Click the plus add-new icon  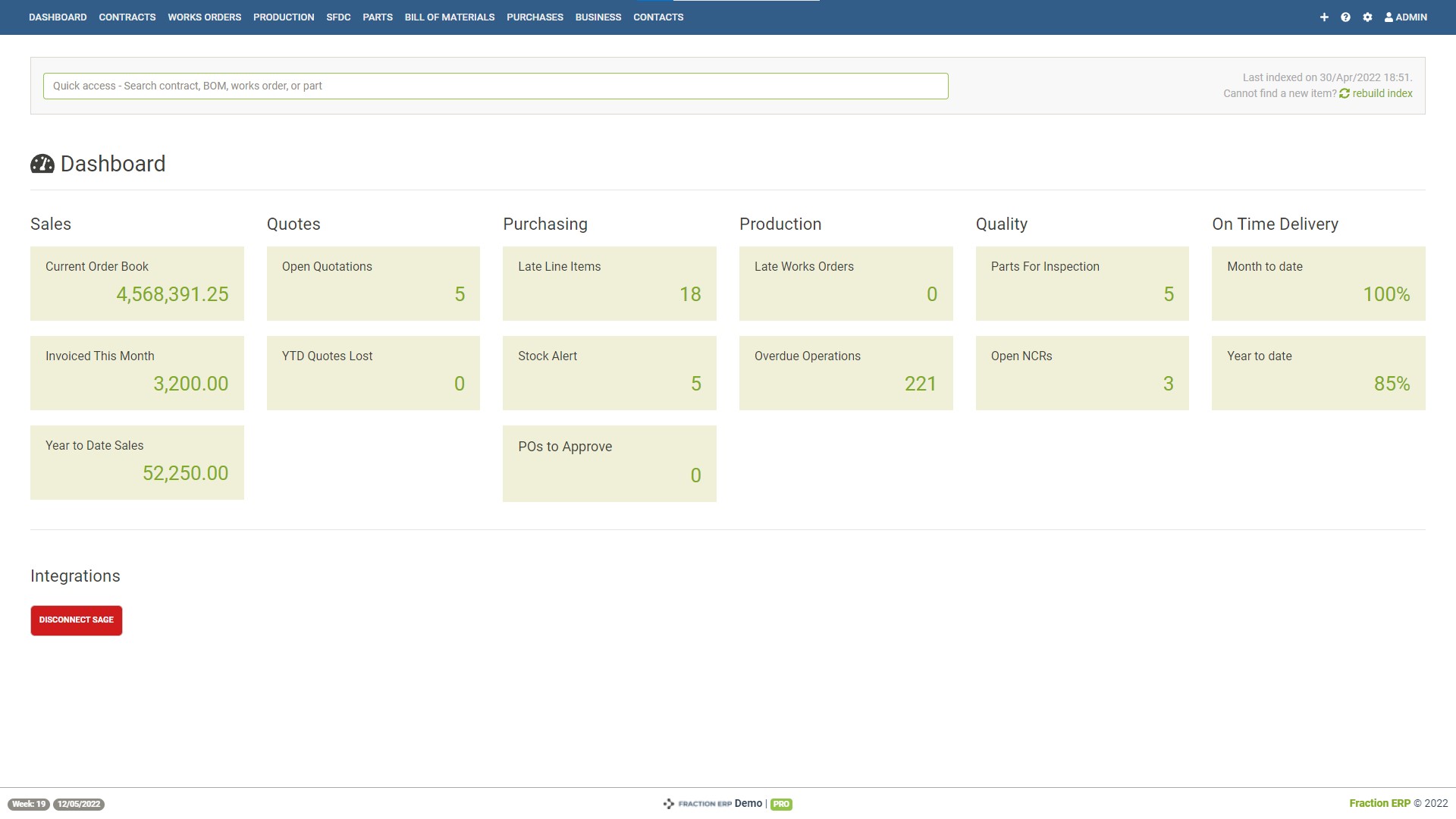[x=1324, y=17]
